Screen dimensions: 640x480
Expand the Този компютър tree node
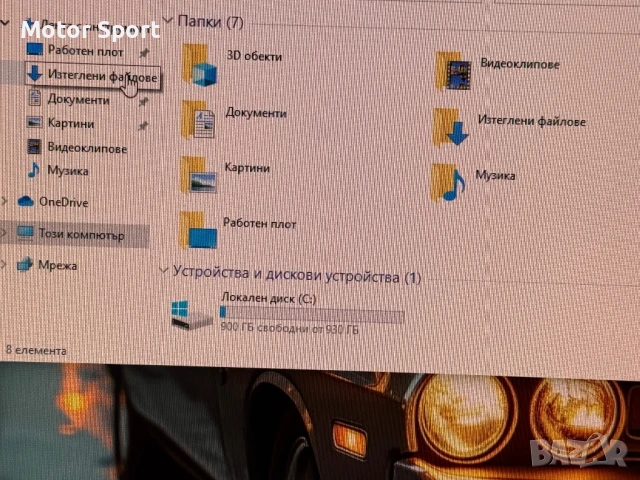click(3, 233)
